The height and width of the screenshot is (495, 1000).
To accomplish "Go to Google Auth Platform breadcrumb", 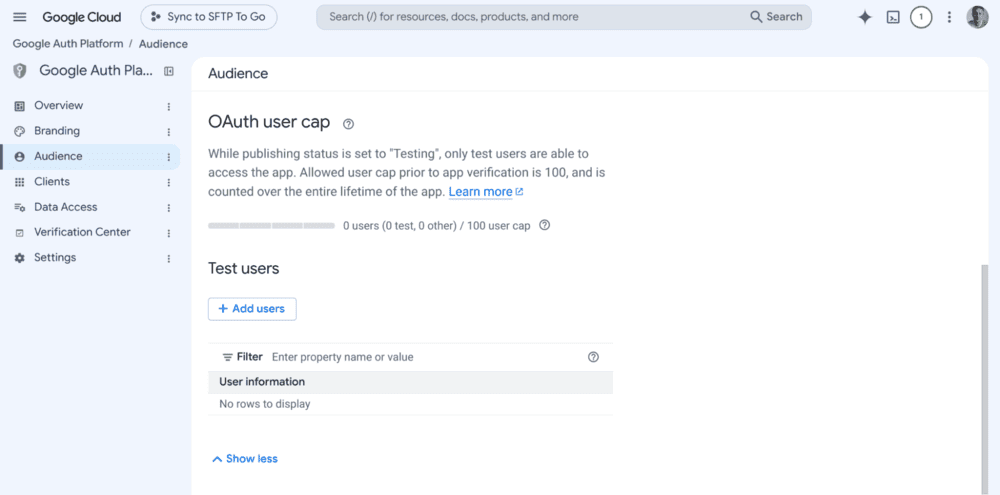I will coord(68,44).
